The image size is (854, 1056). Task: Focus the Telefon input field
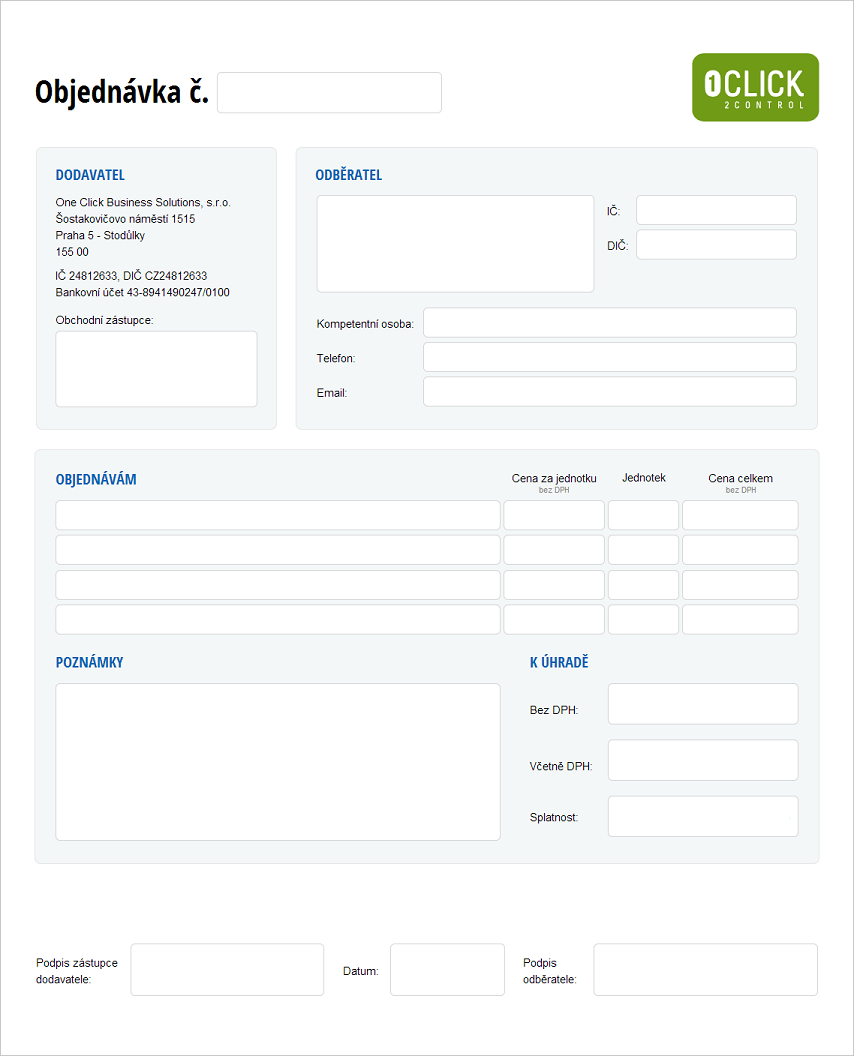609,357
